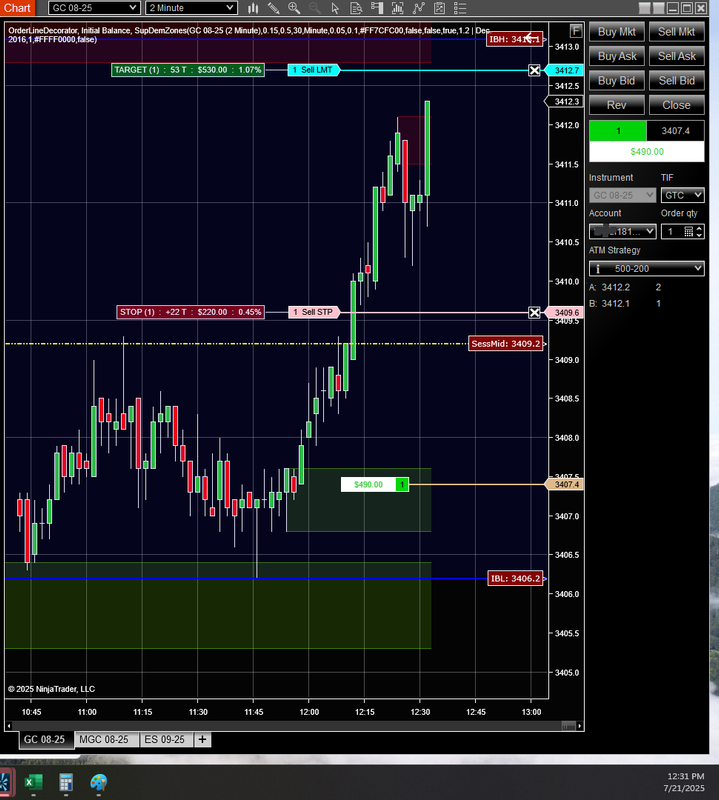
Task: Click the A: 3412.2 ask price text
Action: click(x=609, y=287)
